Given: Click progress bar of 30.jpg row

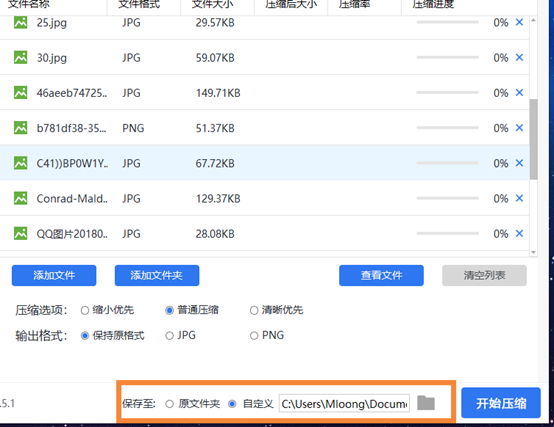Looking at the screenshot, I should 447,57.
